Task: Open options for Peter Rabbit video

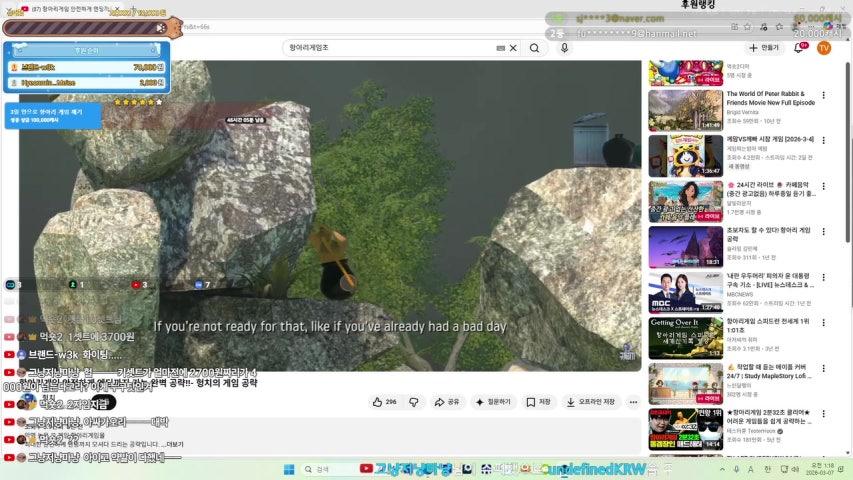Action: (x=824, y=95)
